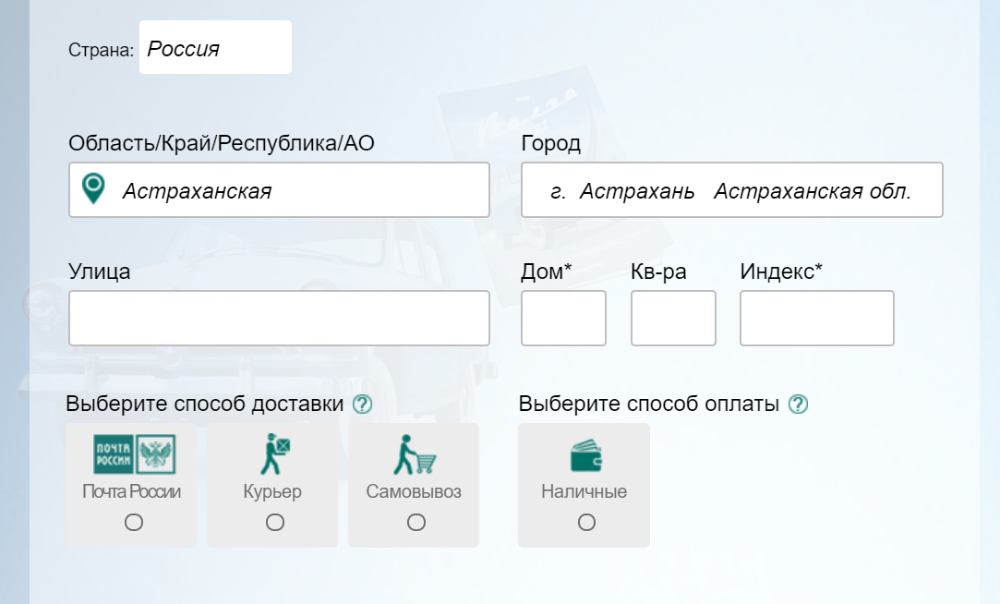Click the Дом house number field
This screenshot has width=1000, height=604.
click(564, 318)
